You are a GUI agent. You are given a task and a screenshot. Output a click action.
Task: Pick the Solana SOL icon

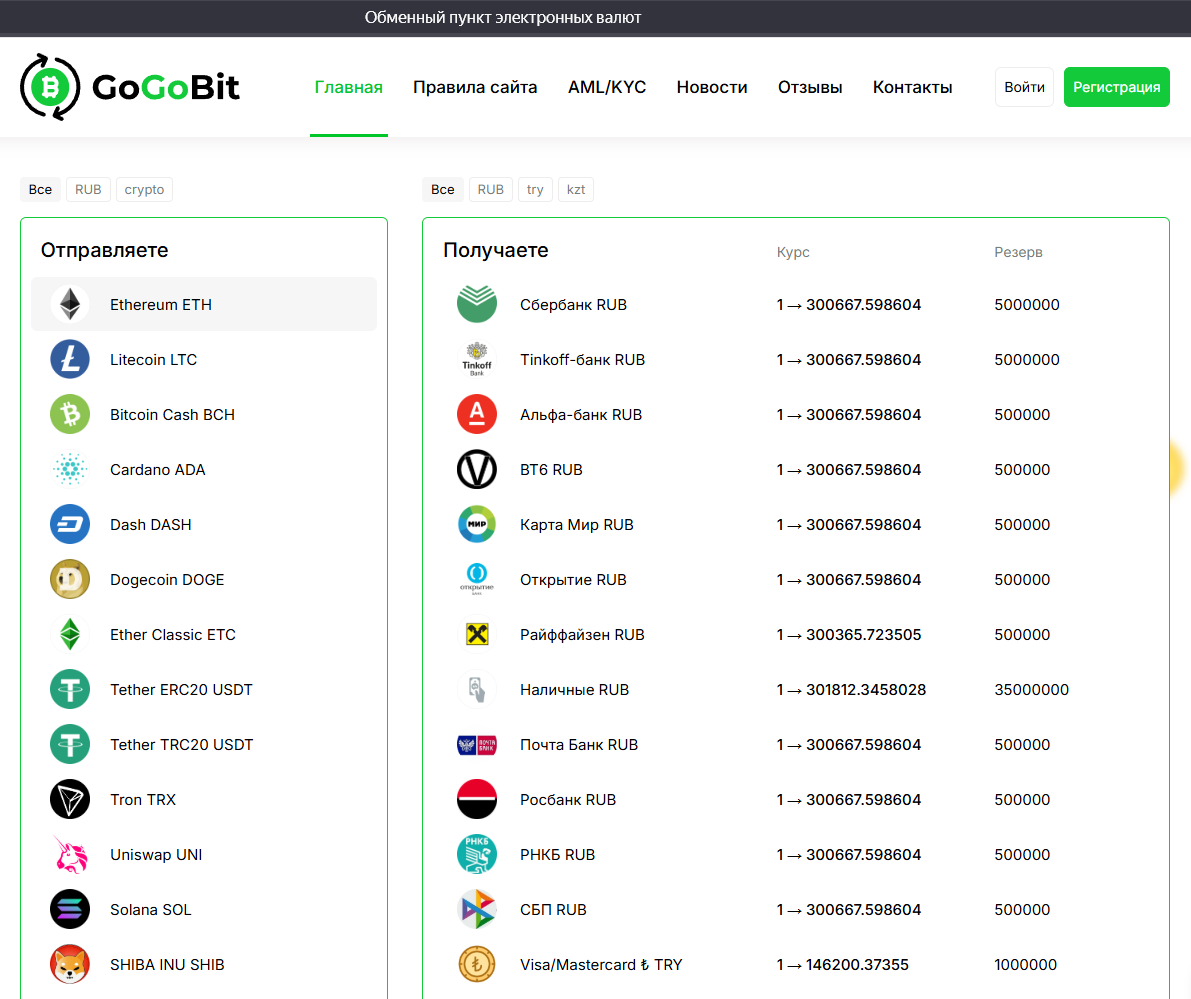[70, 909]
